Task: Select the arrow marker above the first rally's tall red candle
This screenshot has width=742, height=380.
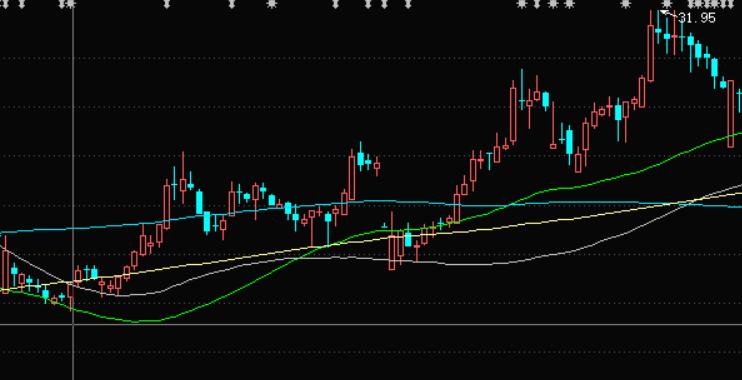Action: [x=167, y=4]
